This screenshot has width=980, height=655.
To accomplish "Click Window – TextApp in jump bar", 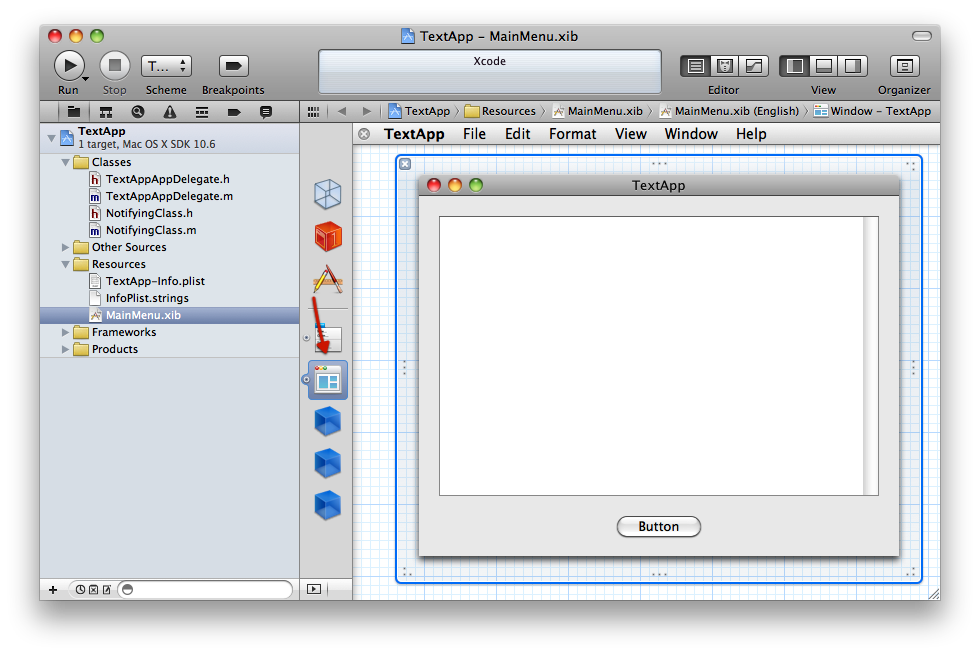I will click(872, 111).
